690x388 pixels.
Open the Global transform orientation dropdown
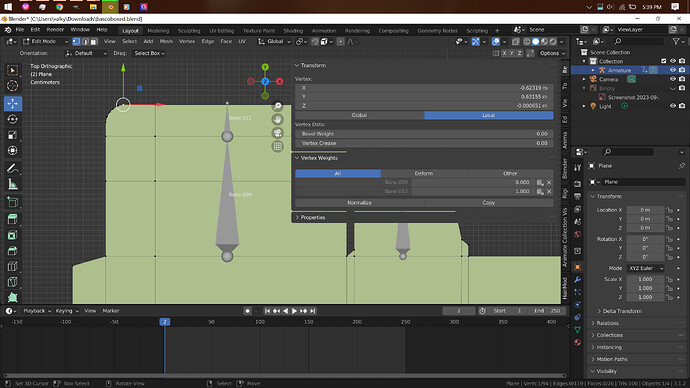pyautogui.click(x=275, y=41)
